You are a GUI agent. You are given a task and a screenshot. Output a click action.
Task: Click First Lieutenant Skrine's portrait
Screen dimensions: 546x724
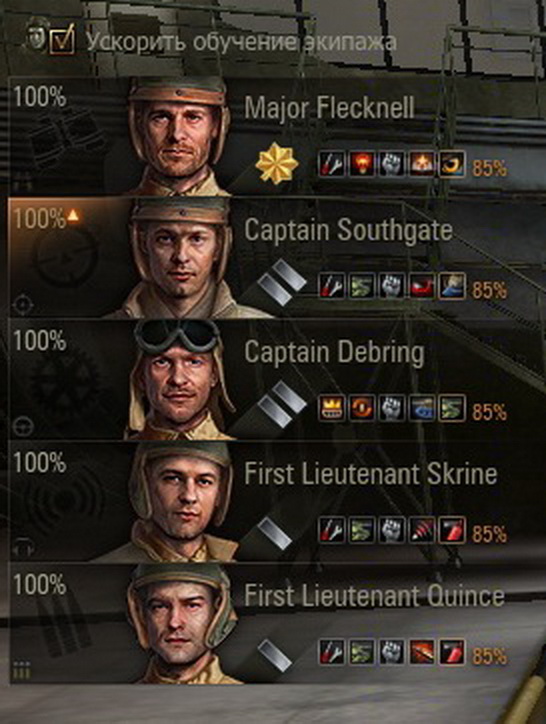(180, 501)
